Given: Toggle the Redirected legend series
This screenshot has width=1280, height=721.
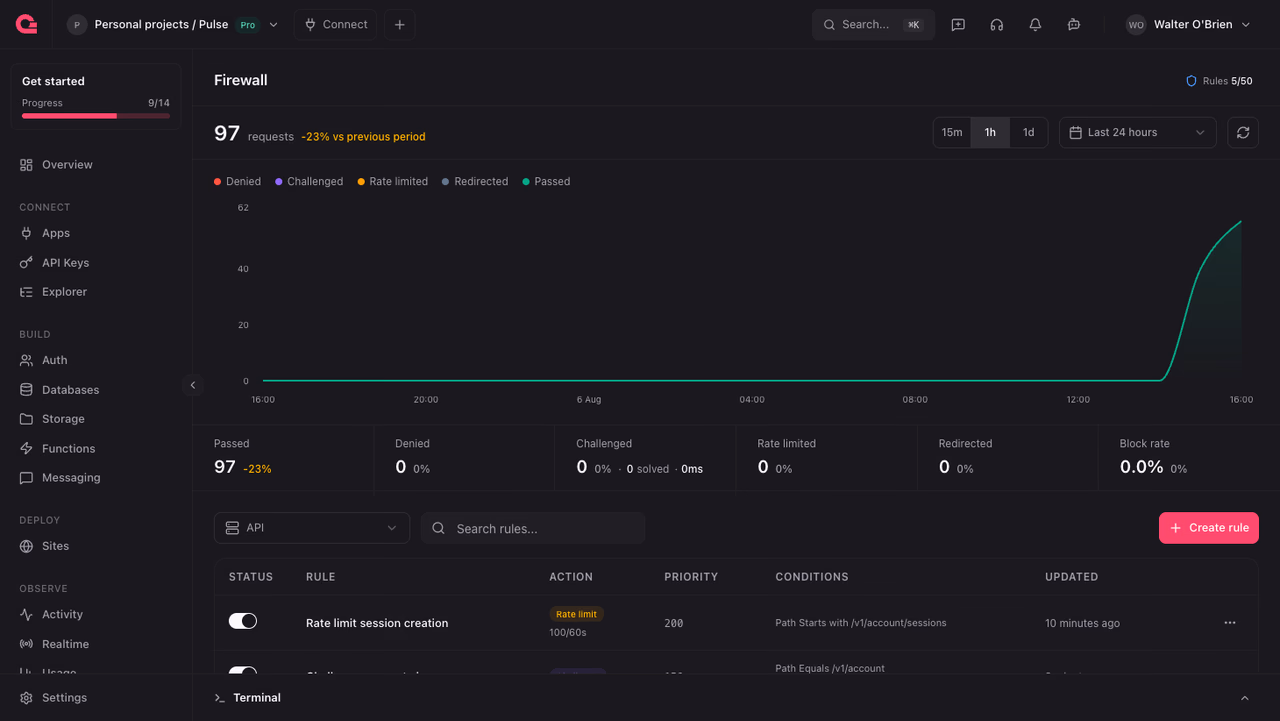Looking at the screenshot, I should (475, 182).
